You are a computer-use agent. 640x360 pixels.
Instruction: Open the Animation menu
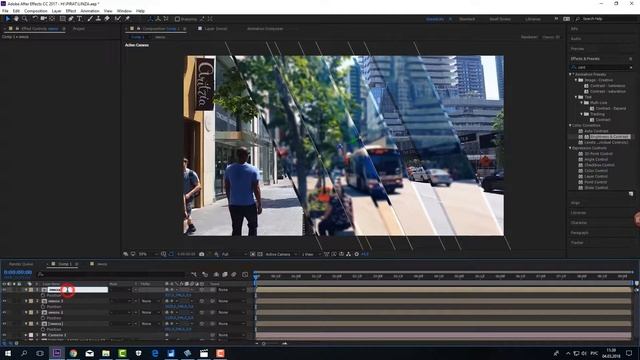click(90, 11)
